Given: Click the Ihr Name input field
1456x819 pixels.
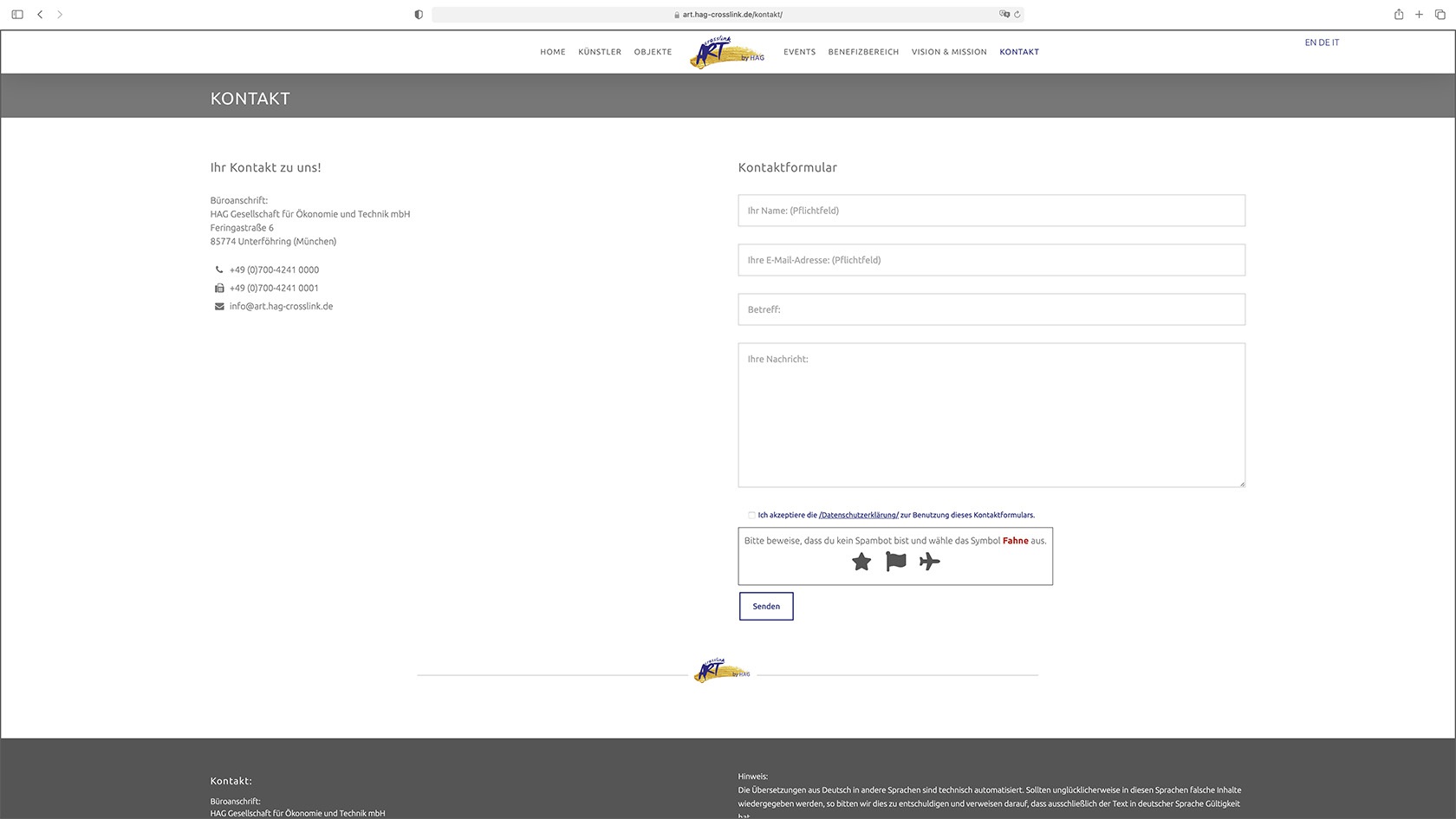Looking at the screenshot, I should tap(991, 211).
